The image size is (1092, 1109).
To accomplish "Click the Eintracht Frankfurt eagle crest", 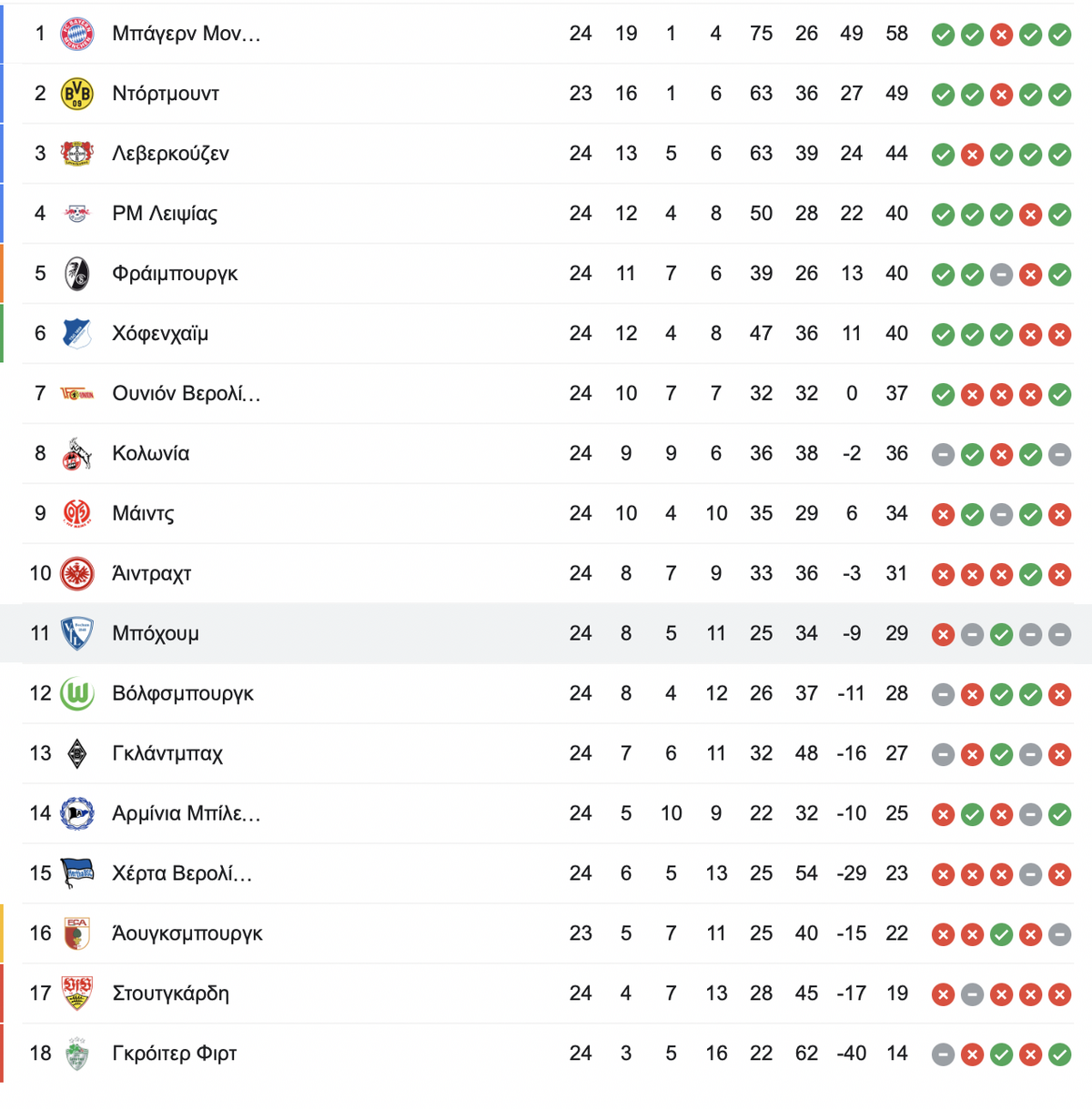I will 77,574.
